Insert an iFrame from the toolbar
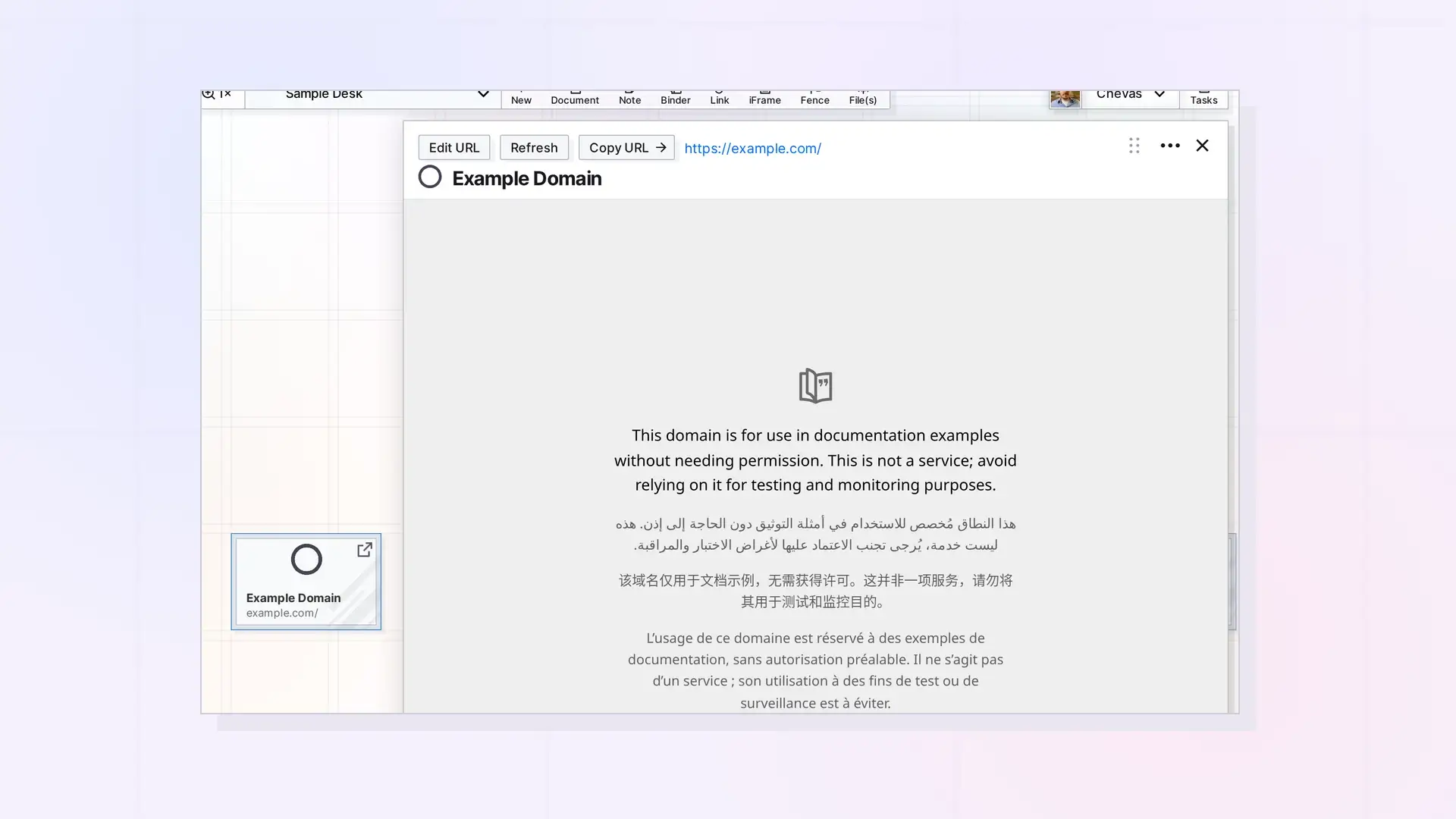1456x819 pixels. click(764, 99)
